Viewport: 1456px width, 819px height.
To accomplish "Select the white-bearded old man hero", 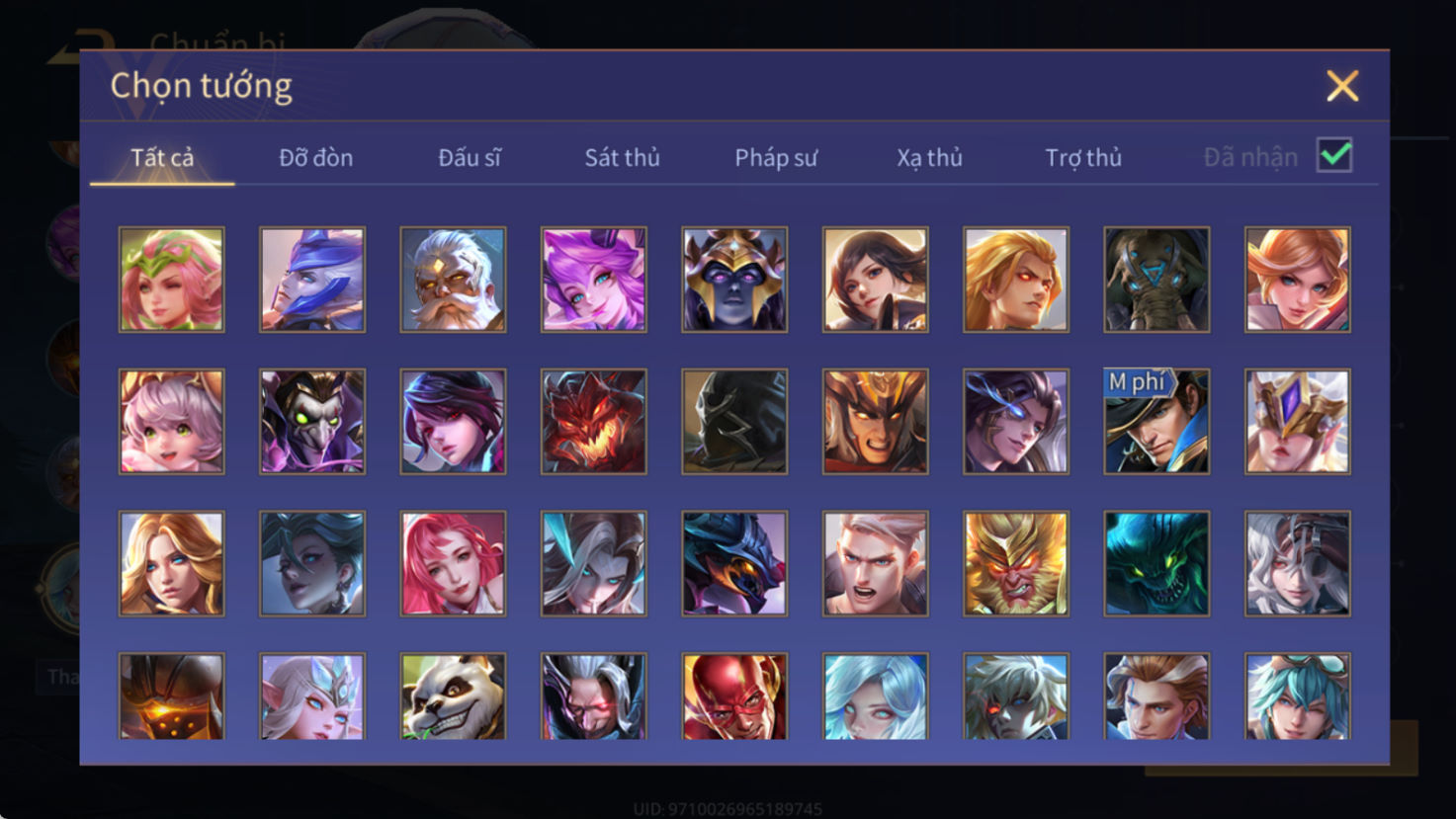I will pos(453,280).
